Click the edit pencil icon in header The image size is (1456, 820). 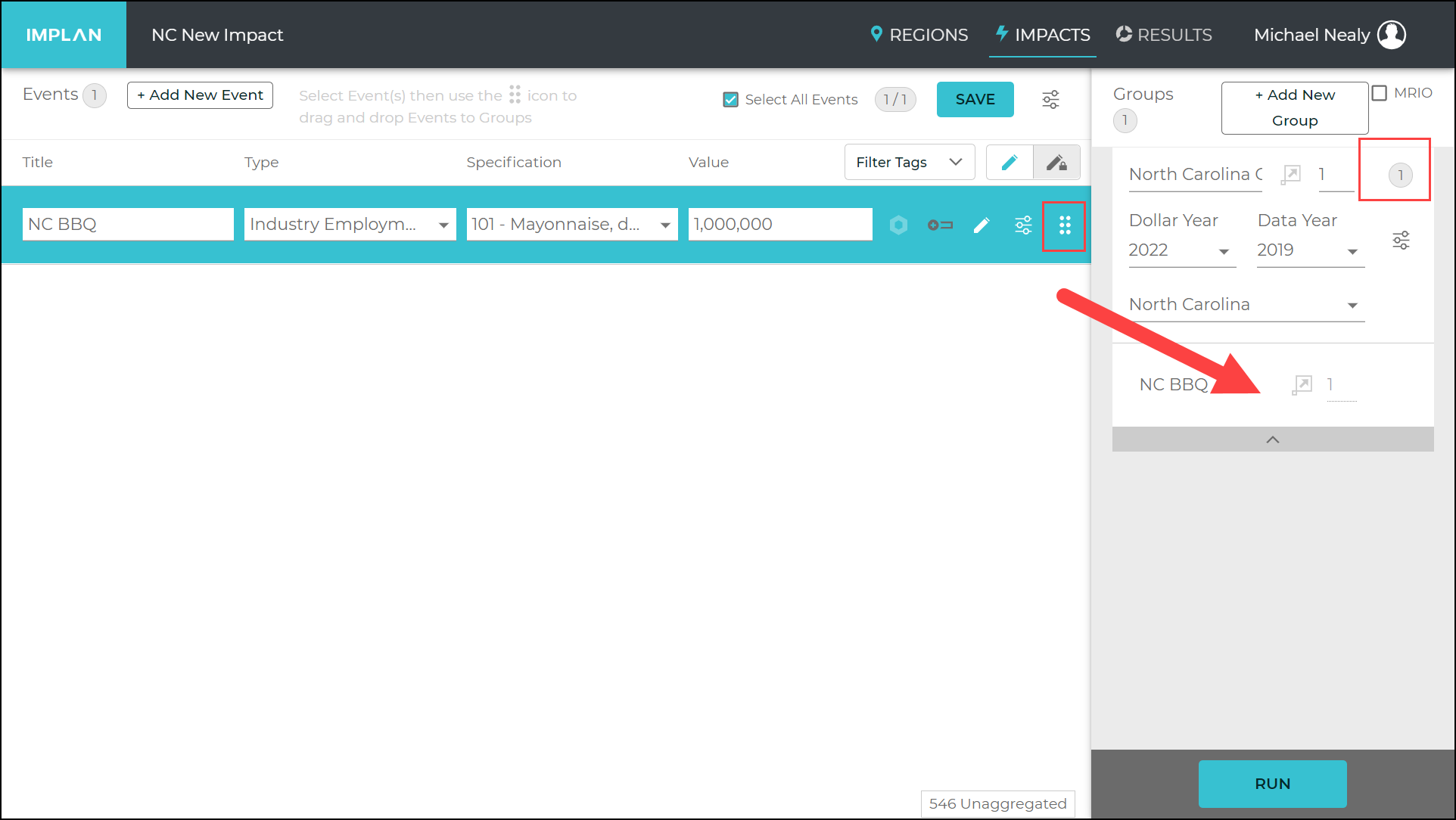click(1010, 162)
